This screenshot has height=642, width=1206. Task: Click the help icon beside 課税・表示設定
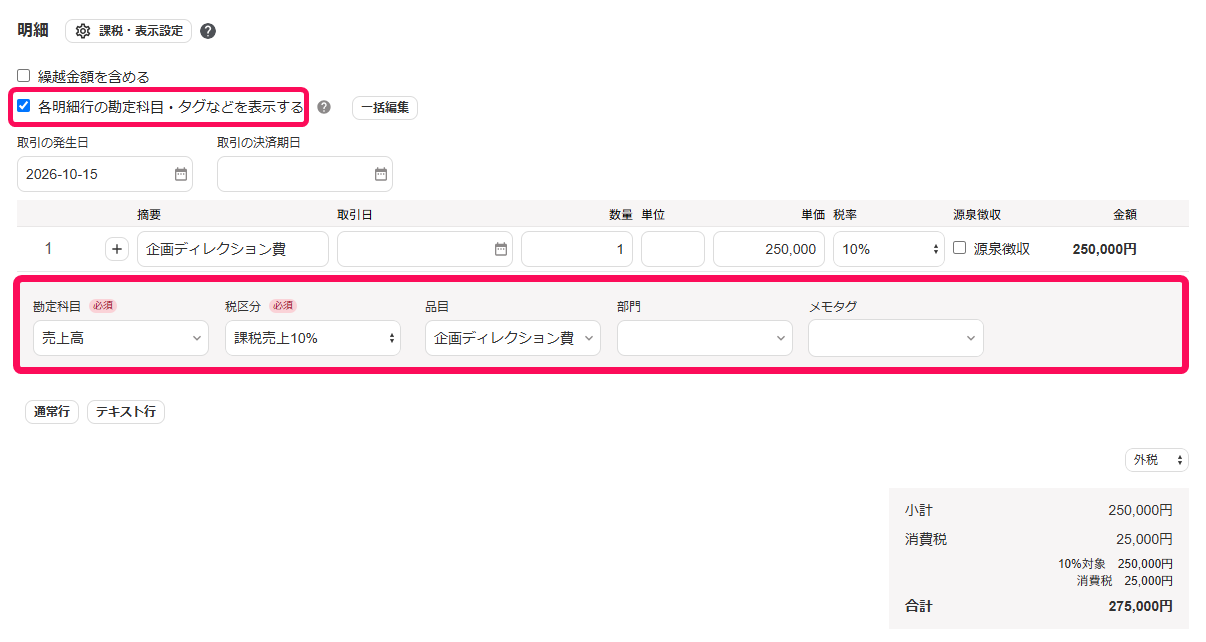208,31
